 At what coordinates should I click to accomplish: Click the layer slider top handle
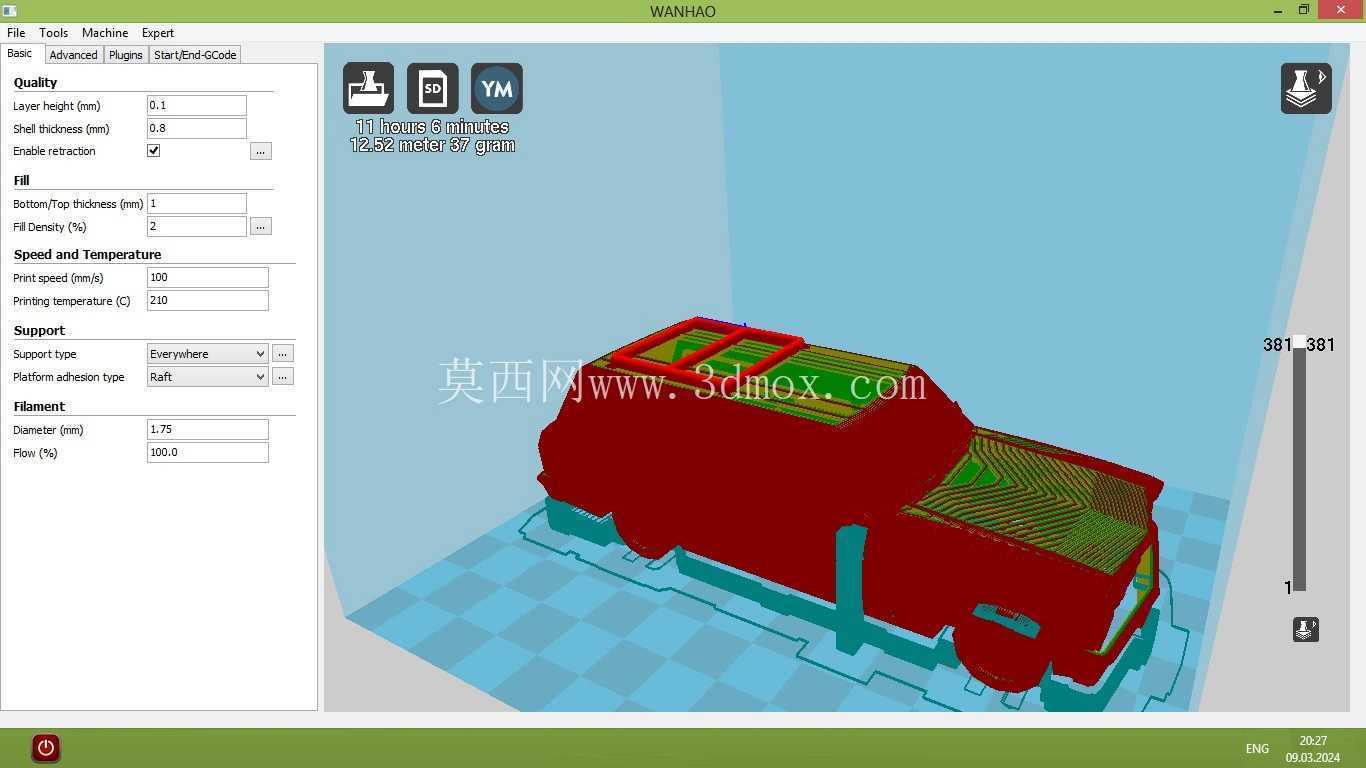click(1299, 342)
